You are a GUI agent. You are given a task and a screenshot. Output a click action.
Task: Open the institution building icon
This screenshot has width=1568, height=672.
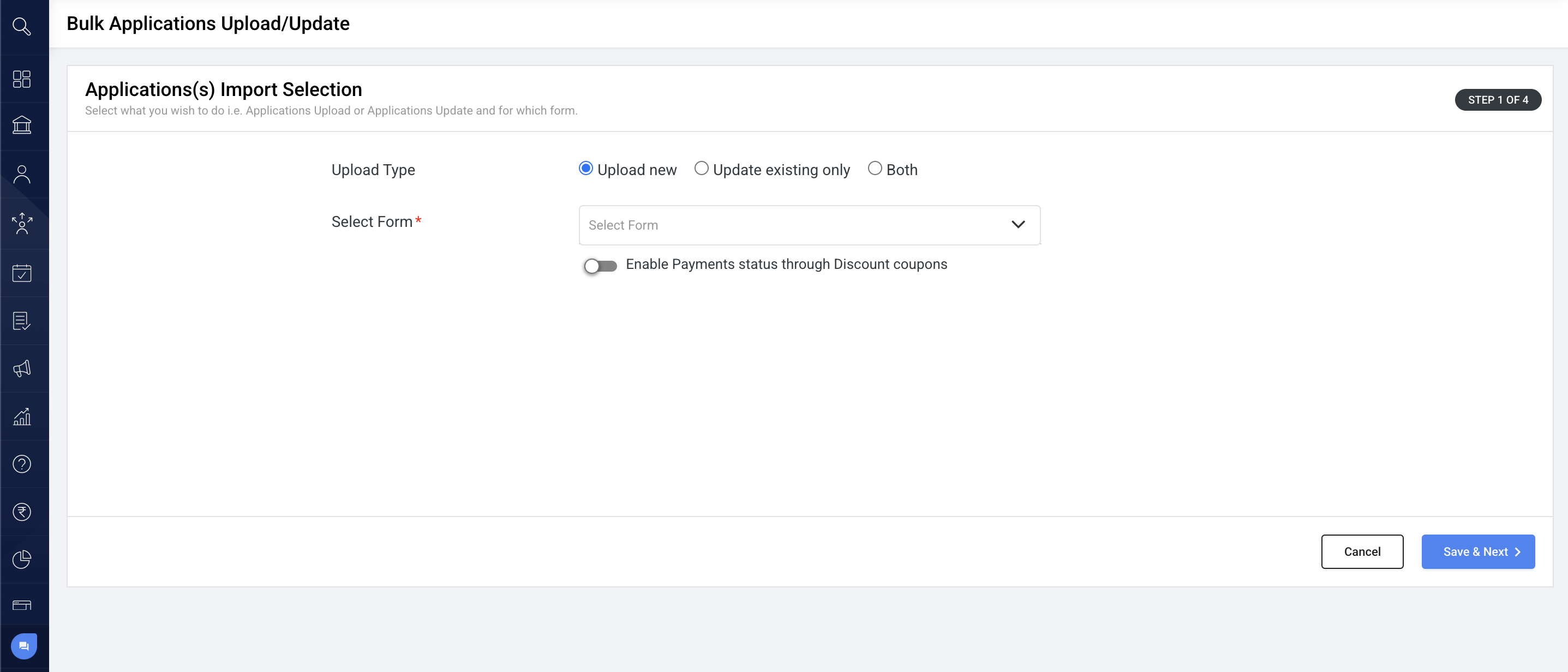(22, 125)
